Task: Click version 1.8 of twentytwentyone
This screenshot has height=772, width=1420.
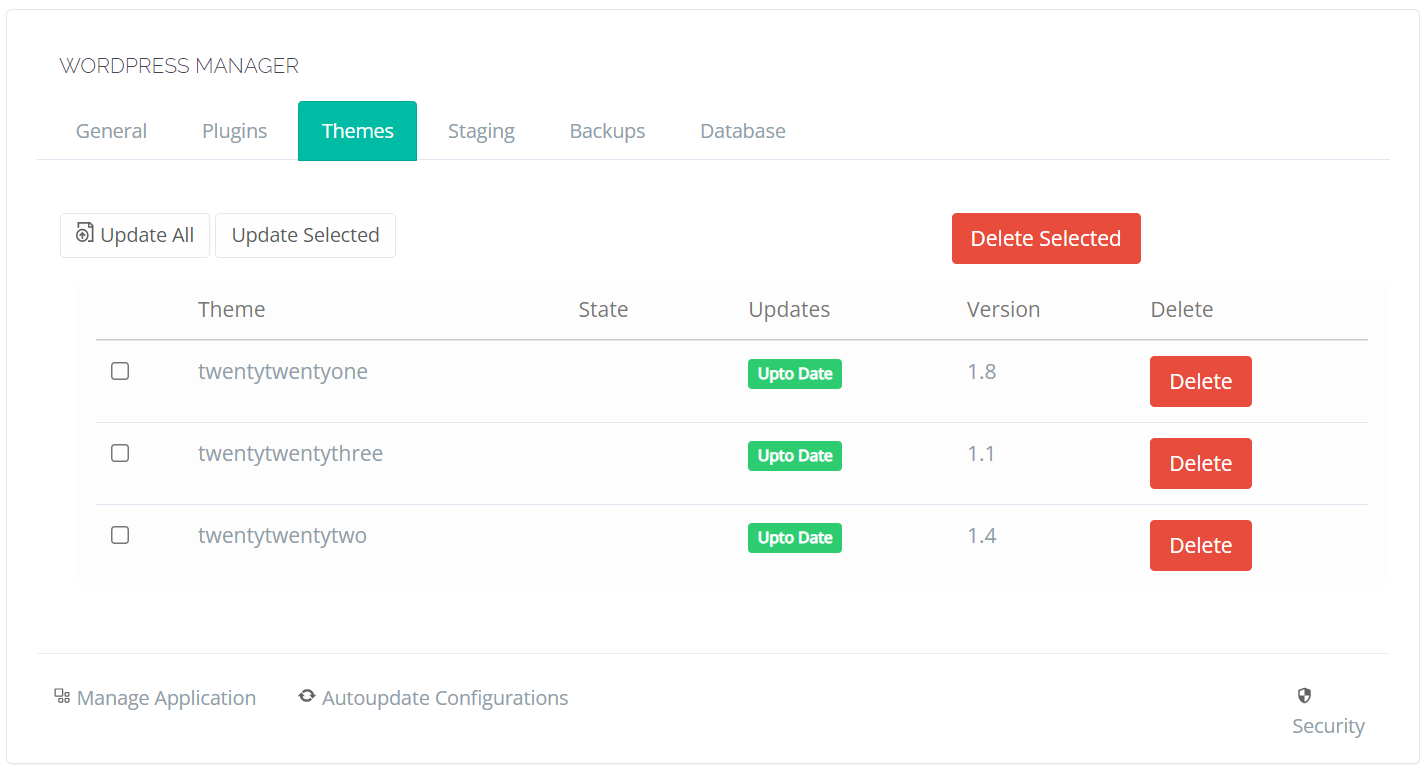Action: [982, 372]
